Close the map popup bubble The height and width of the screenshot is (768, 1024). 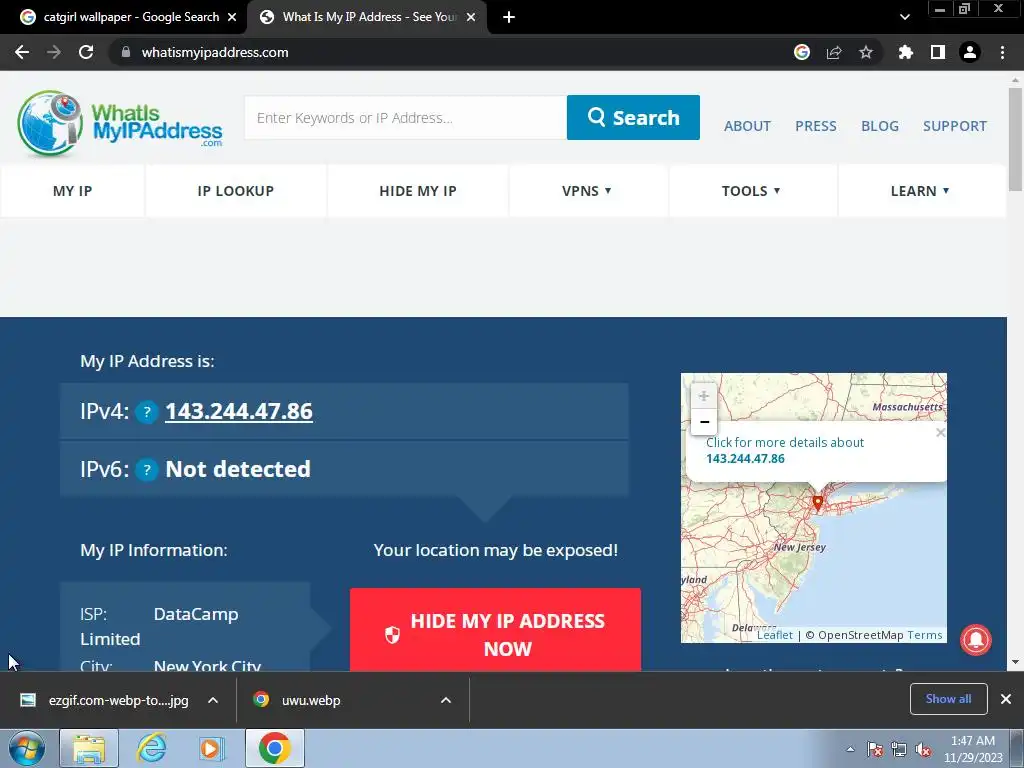click(x=940, y=432)
